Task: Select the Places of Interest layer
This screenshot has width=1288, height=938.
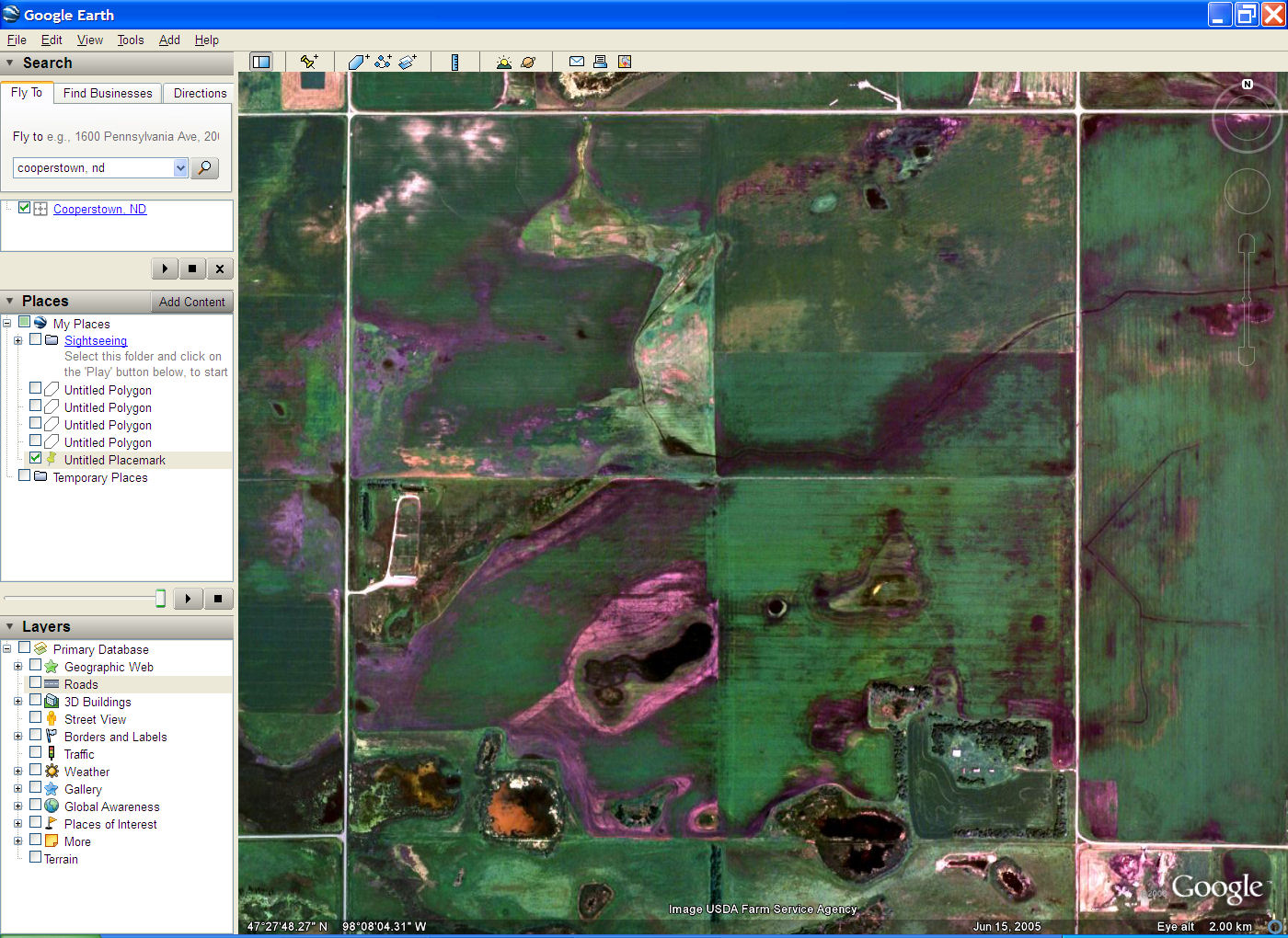Action: (x=110, y=824)
